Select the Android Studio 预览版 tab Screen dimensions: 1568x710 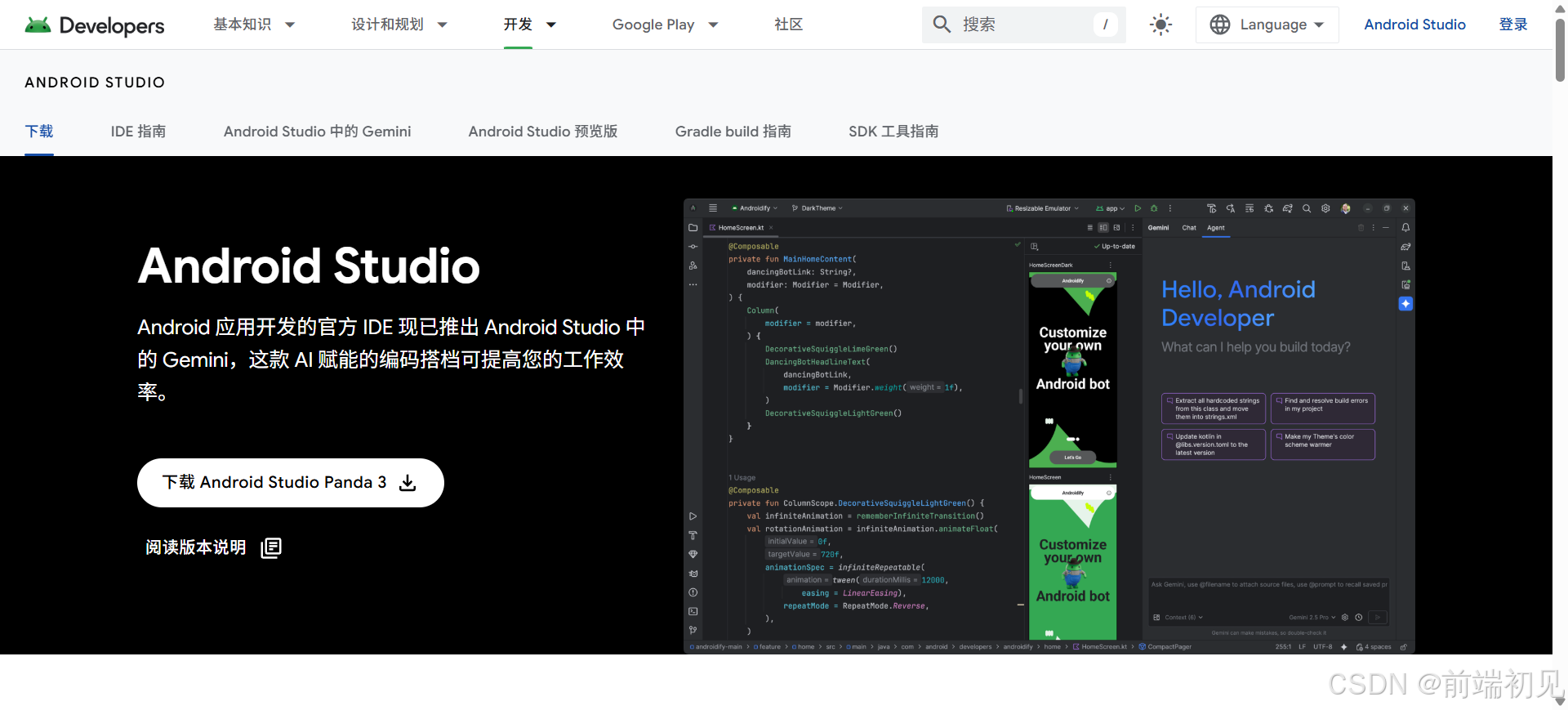point(543,132)
